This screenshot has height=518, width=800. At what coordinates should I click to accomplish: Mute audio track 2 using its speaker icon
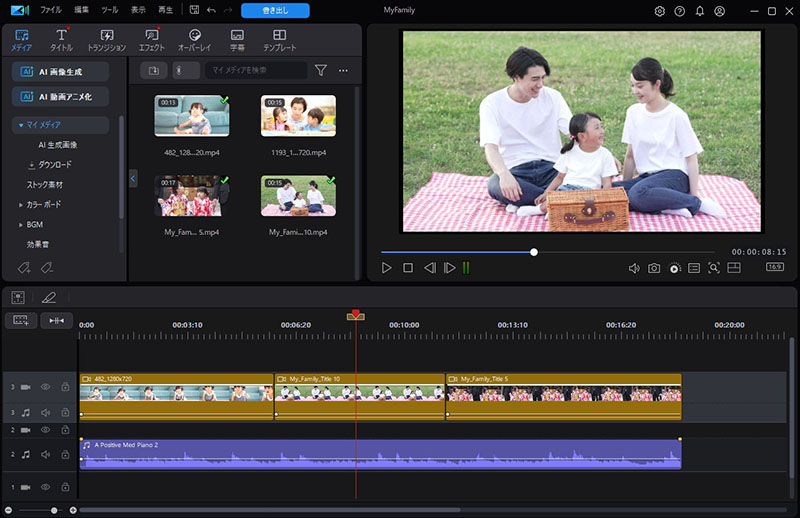pyautogui.click(x=45, y=454)
